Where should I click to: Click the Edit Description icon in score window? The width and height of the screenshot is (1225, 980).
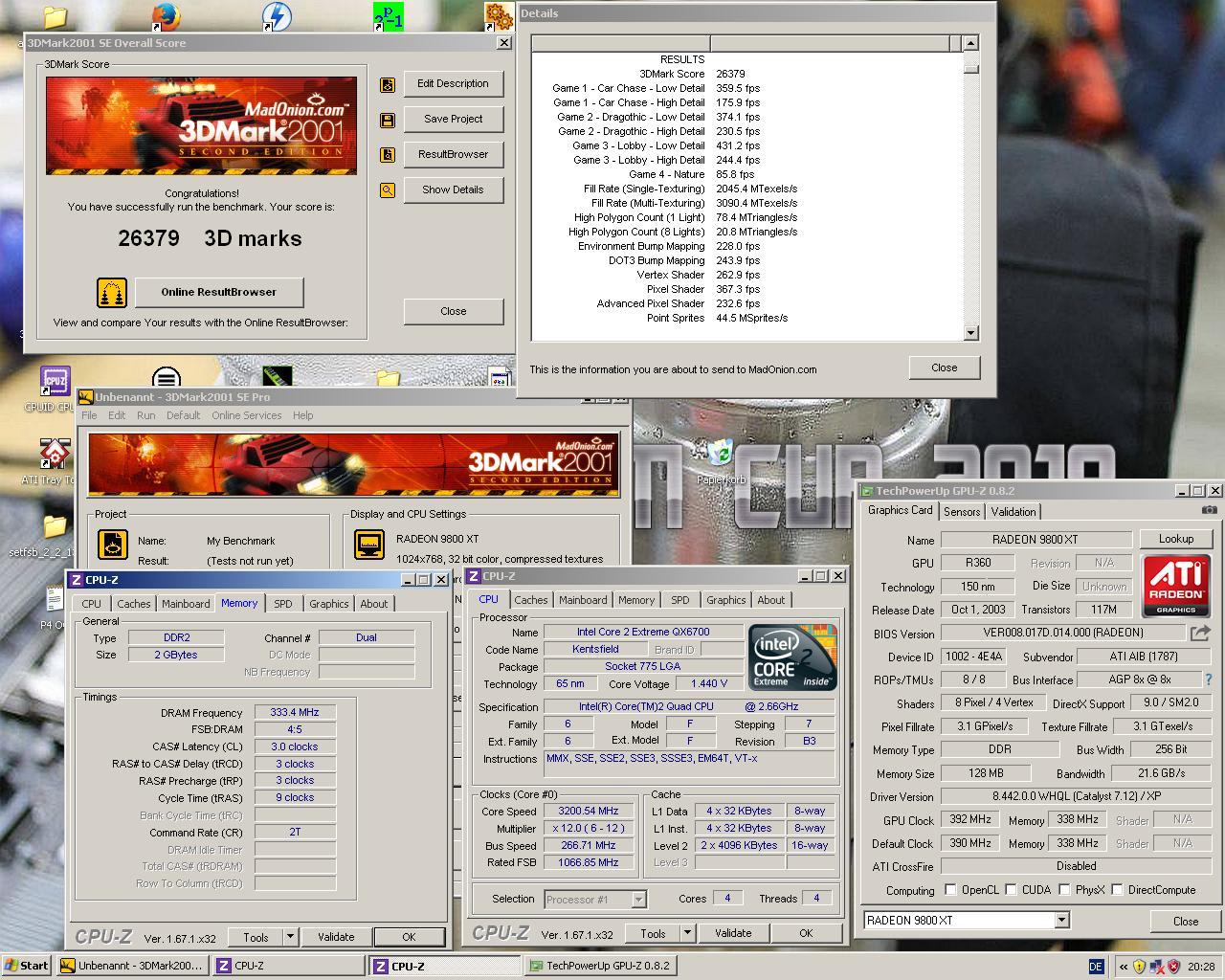[x=388, y=84]
